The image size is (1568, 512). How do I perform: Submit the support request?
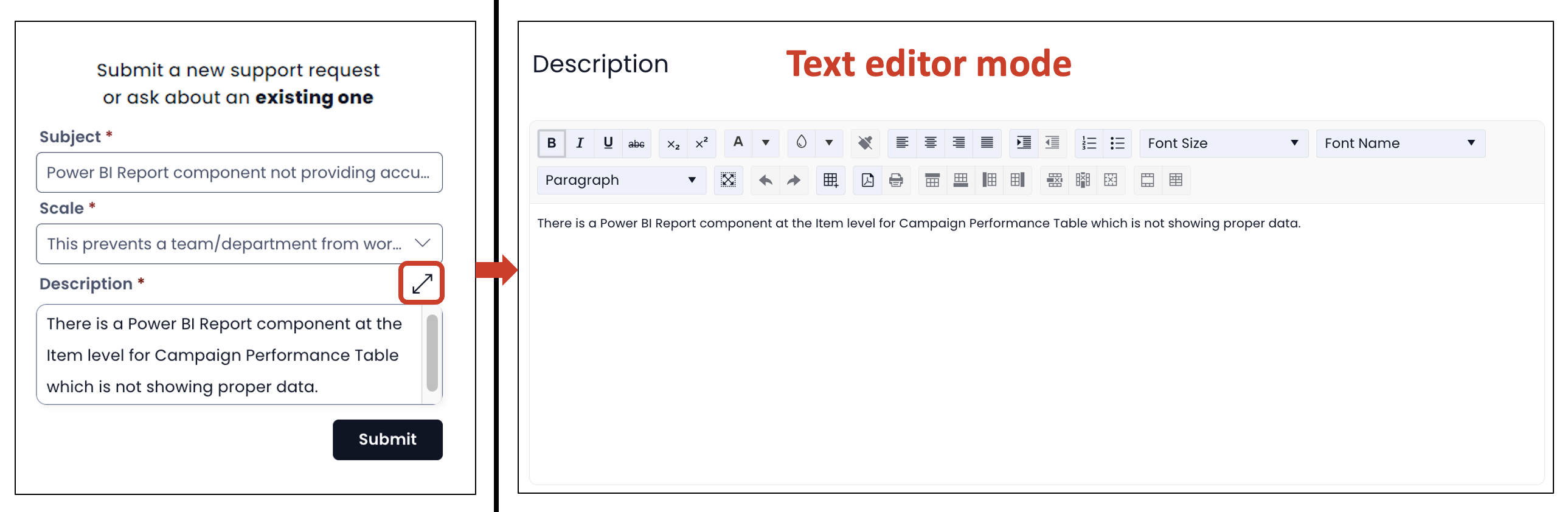tap(387, 440)
